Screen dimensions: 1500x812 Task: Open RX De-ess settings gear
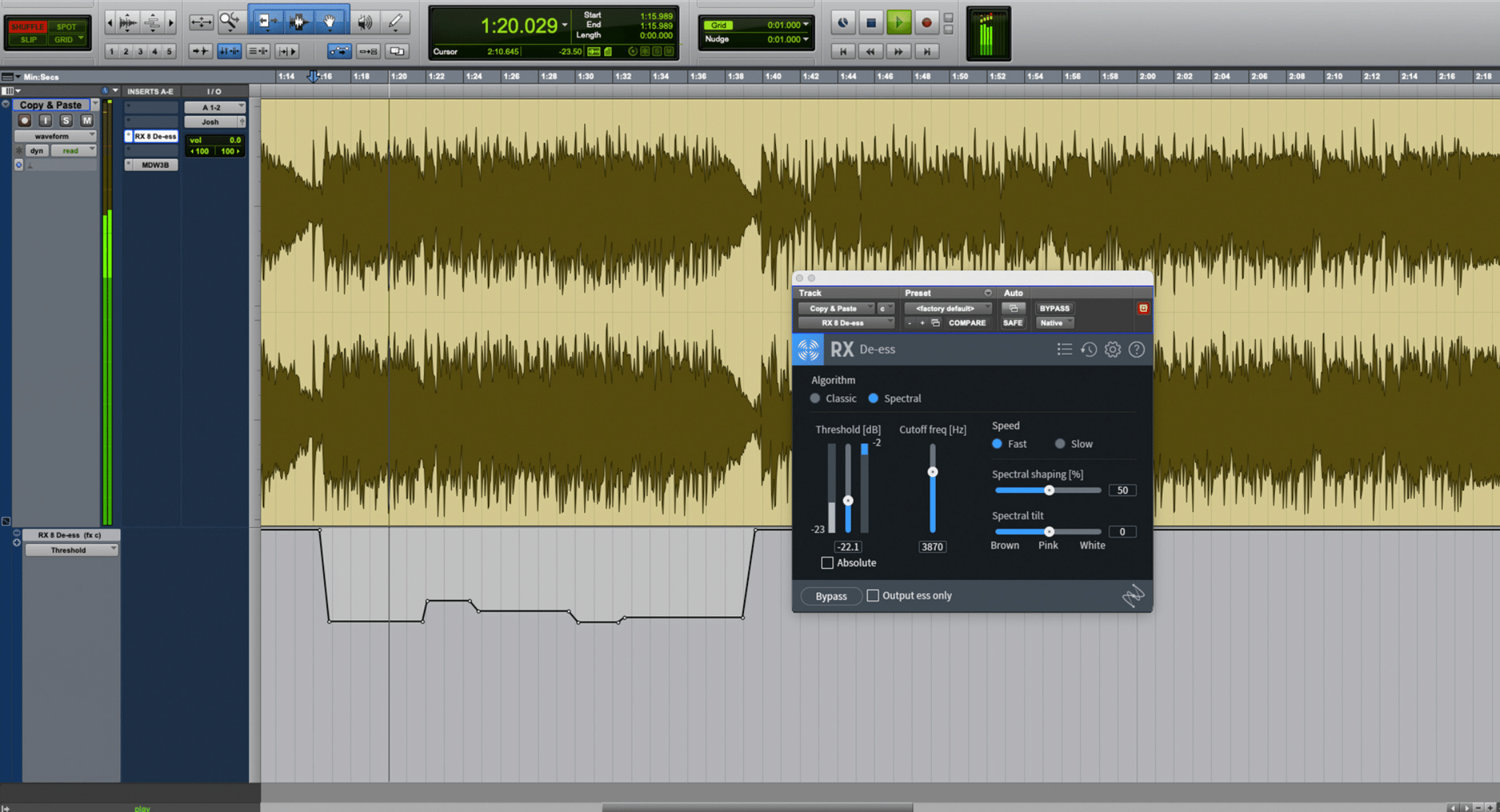(x=1112, y=349)
